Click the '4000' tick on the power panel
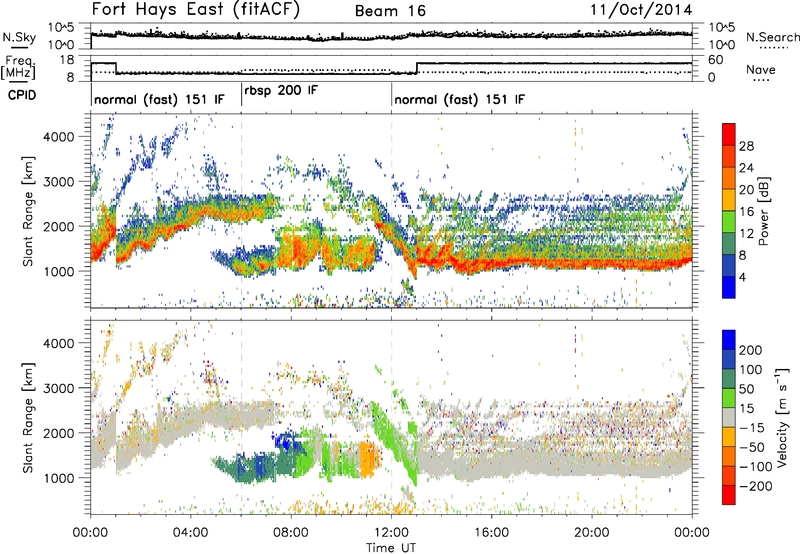This screenshot has width=800, height=554. [59, 137]
